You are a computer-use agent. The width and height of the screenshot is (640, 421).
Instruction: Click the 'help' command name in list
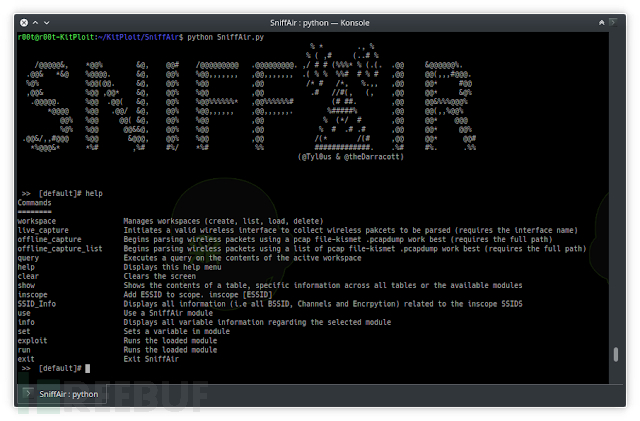[26, 267]
